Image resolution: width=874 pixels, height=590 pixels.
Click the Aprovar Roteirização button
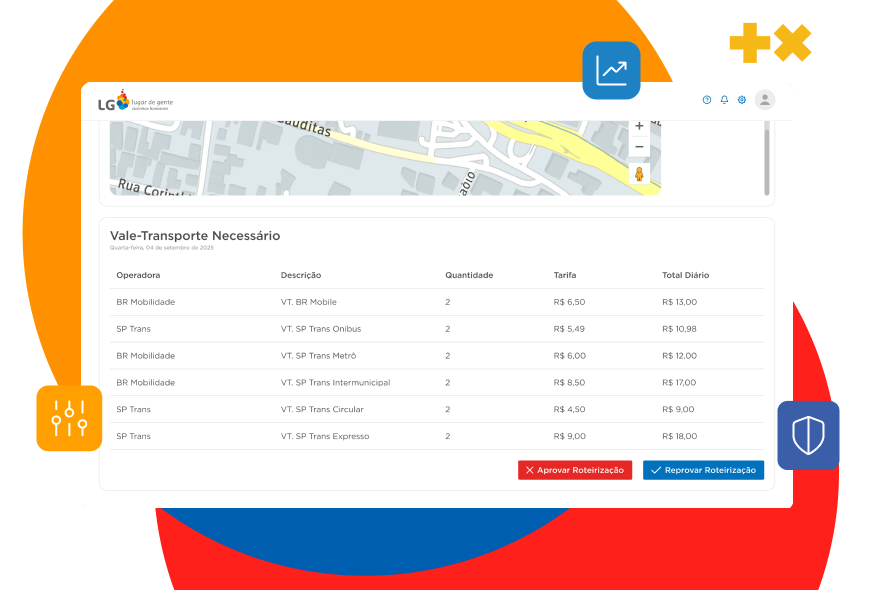[x=575, y=469]
